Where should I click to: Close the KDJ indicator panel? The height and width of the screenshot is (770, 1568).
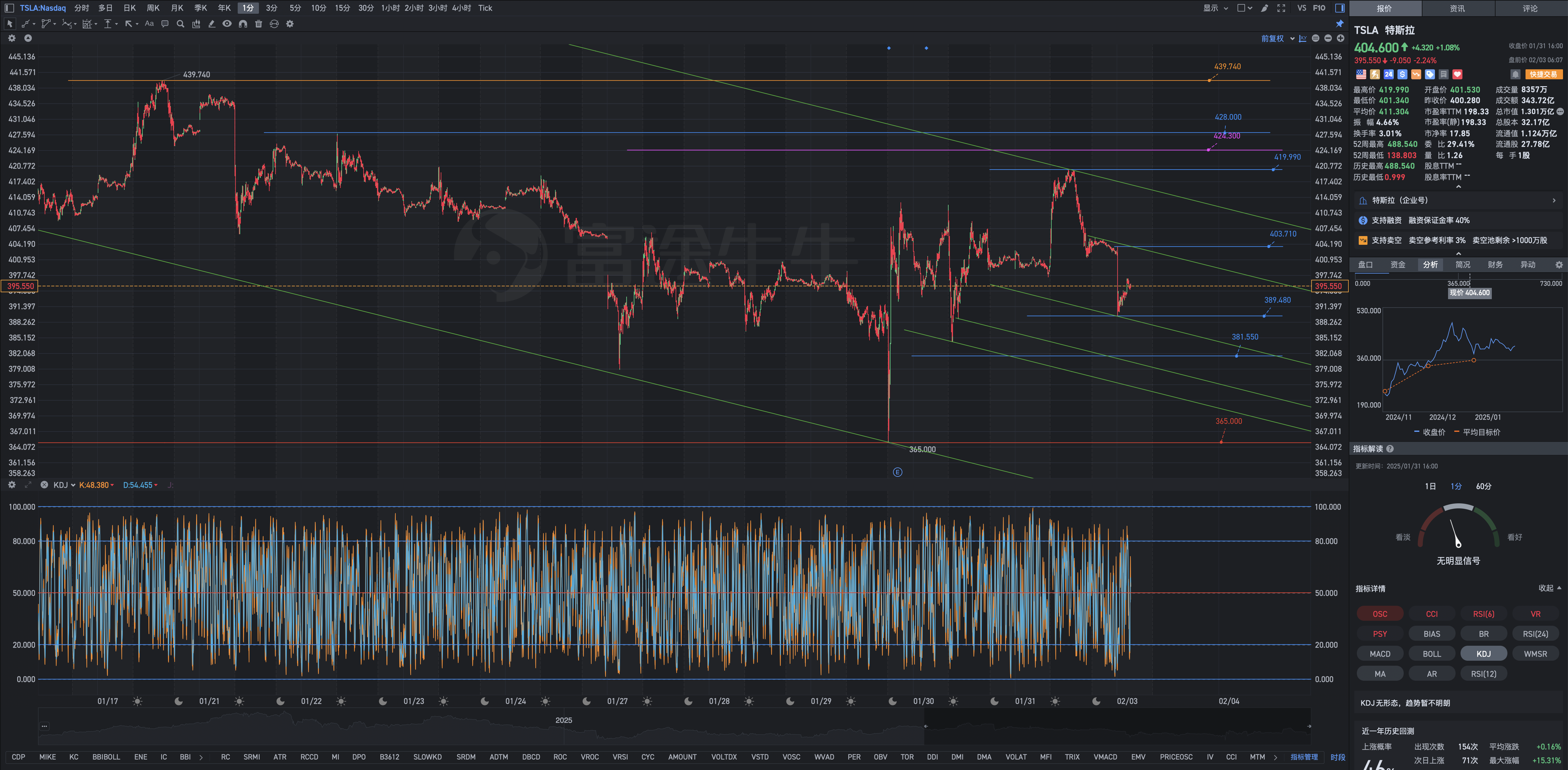coord(44,485)
